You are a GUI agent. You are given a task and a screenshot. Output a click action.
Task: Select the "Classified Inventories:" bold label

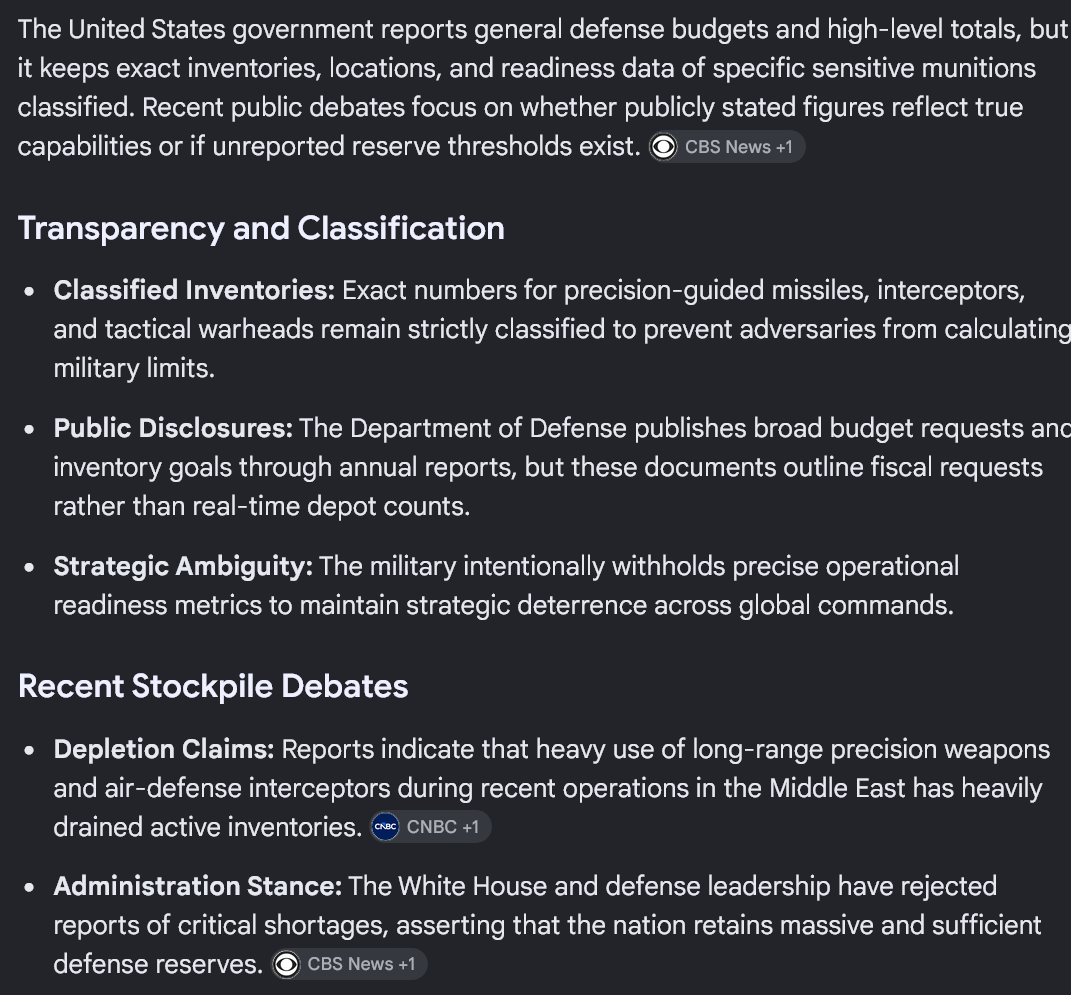[194, 290]
